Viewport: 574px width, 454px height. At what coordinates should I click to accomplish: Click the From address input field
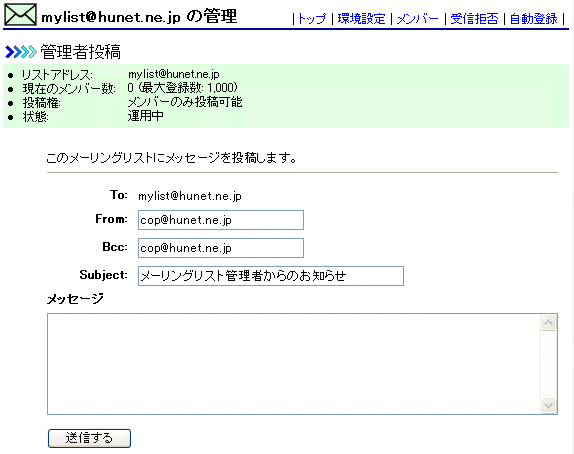(221, 220)
